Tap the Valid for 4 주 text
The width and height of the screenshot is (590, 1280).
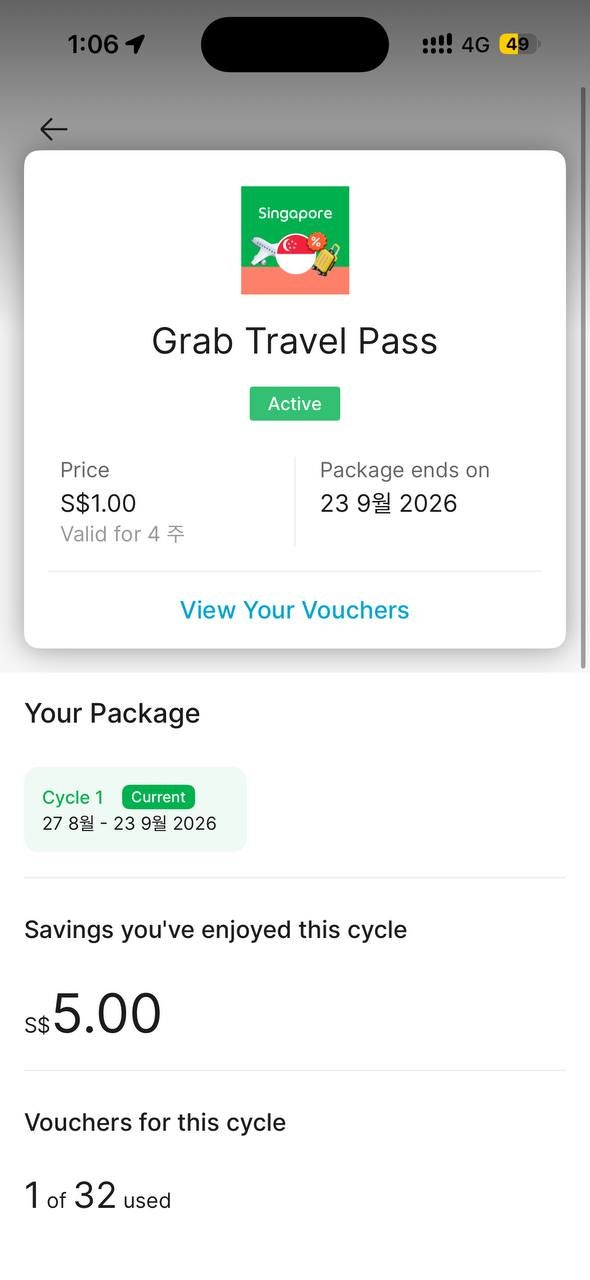(122, 534)
